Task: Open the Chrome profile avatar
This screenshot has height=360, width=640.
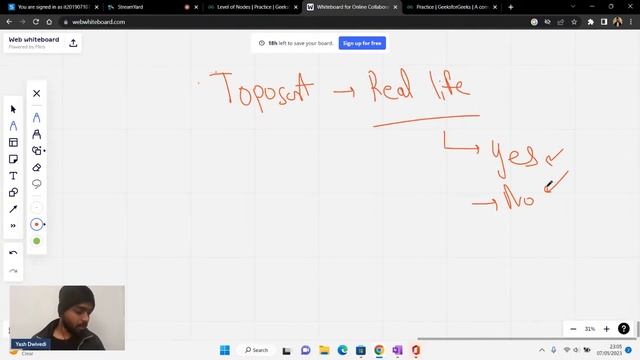Action: 618,22
